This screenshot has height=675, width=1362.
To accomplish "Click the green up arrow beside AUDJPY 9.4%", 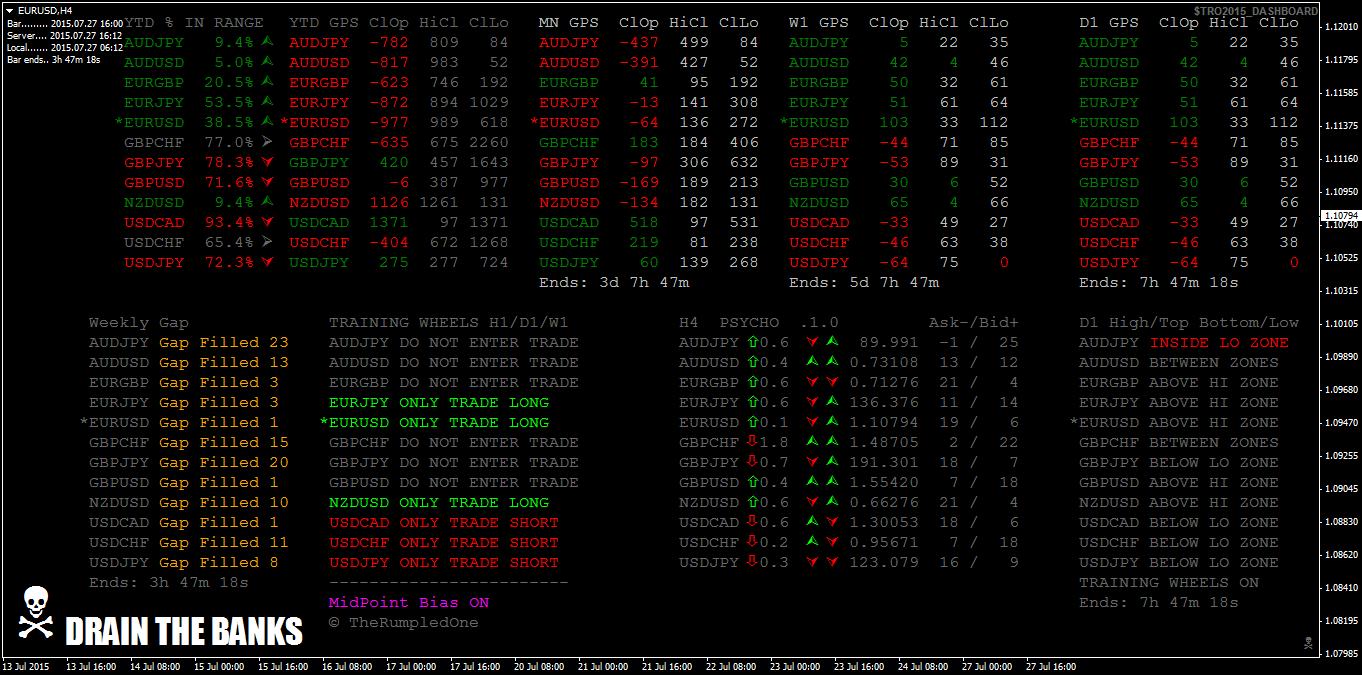I will click(x=267, y=42).
